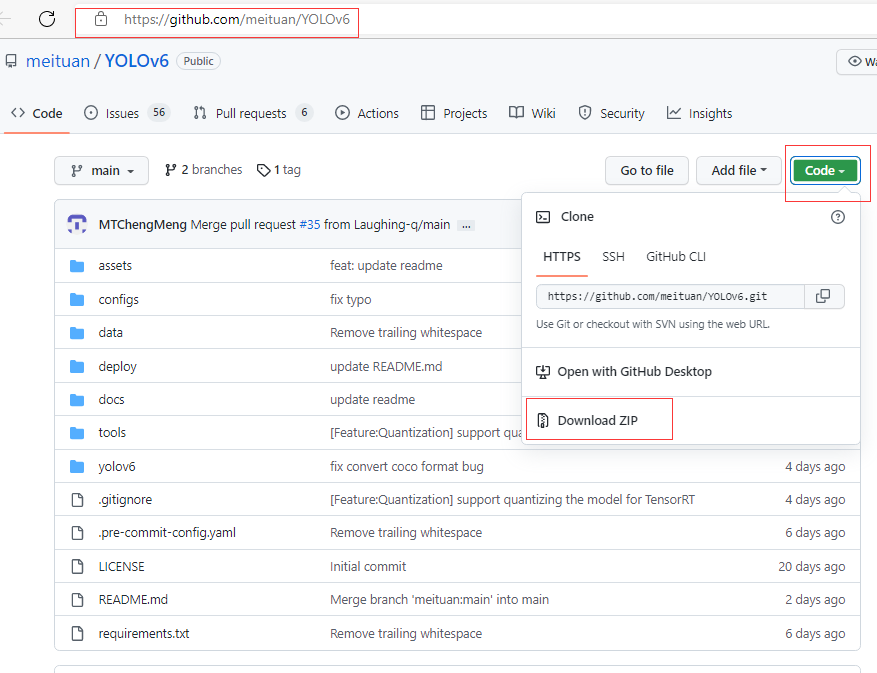Click the terminal icon beside Clone
Screen dimensions: 877x673
click(543, 217)
